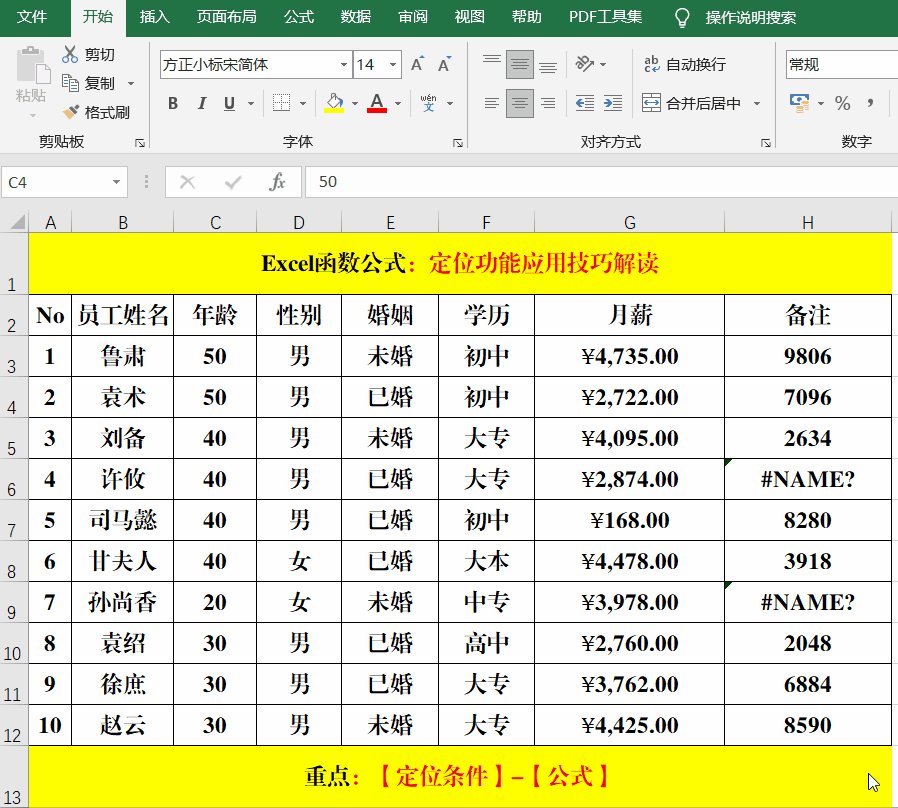Apply comma style
Image resolution: width=898 pixels, height=808 pixels.
[871, 103]
